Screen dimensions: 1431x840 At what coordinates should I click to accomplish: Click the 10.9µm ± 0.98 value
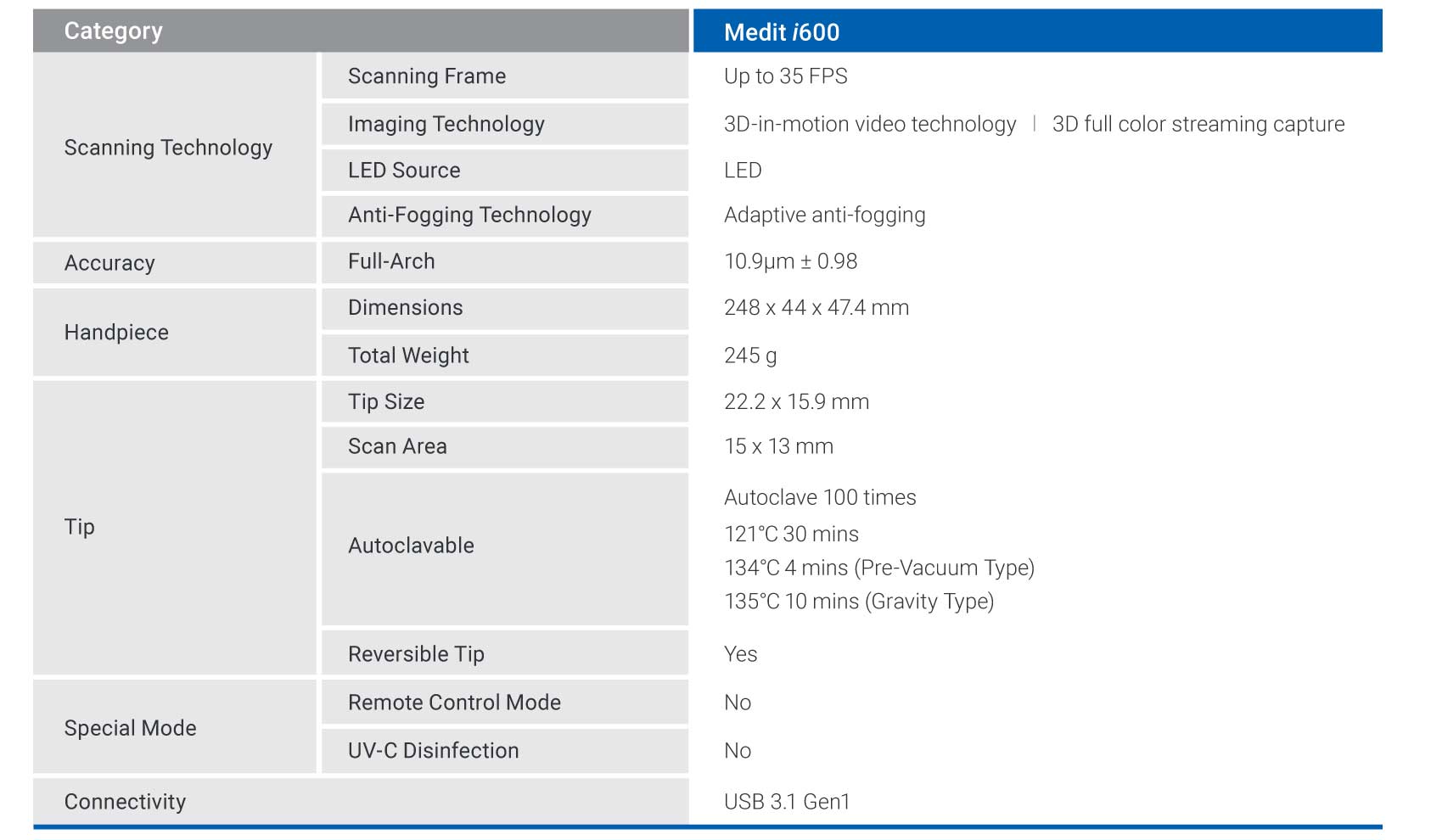point(790,261)
